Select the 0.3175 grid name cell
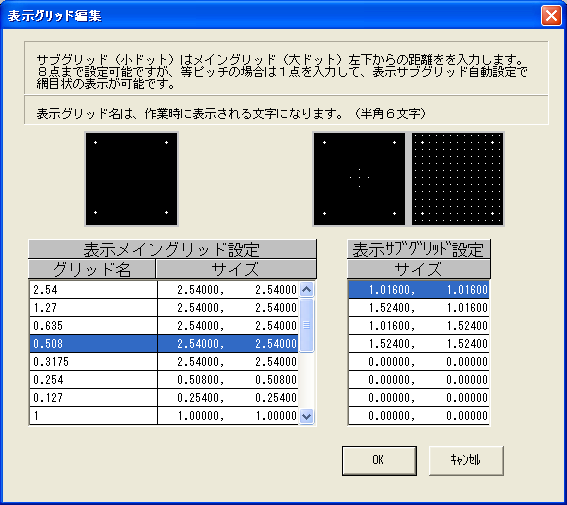Image resolution: width=567 pixels, height=505 pixels. coord(93,361)
